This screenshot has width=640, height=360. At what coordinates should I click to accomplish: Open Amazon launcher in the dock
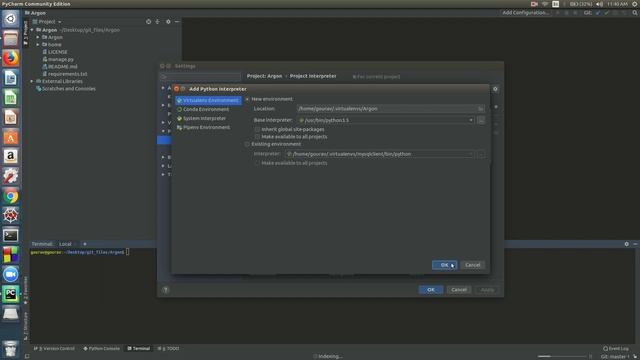[11, 156]
